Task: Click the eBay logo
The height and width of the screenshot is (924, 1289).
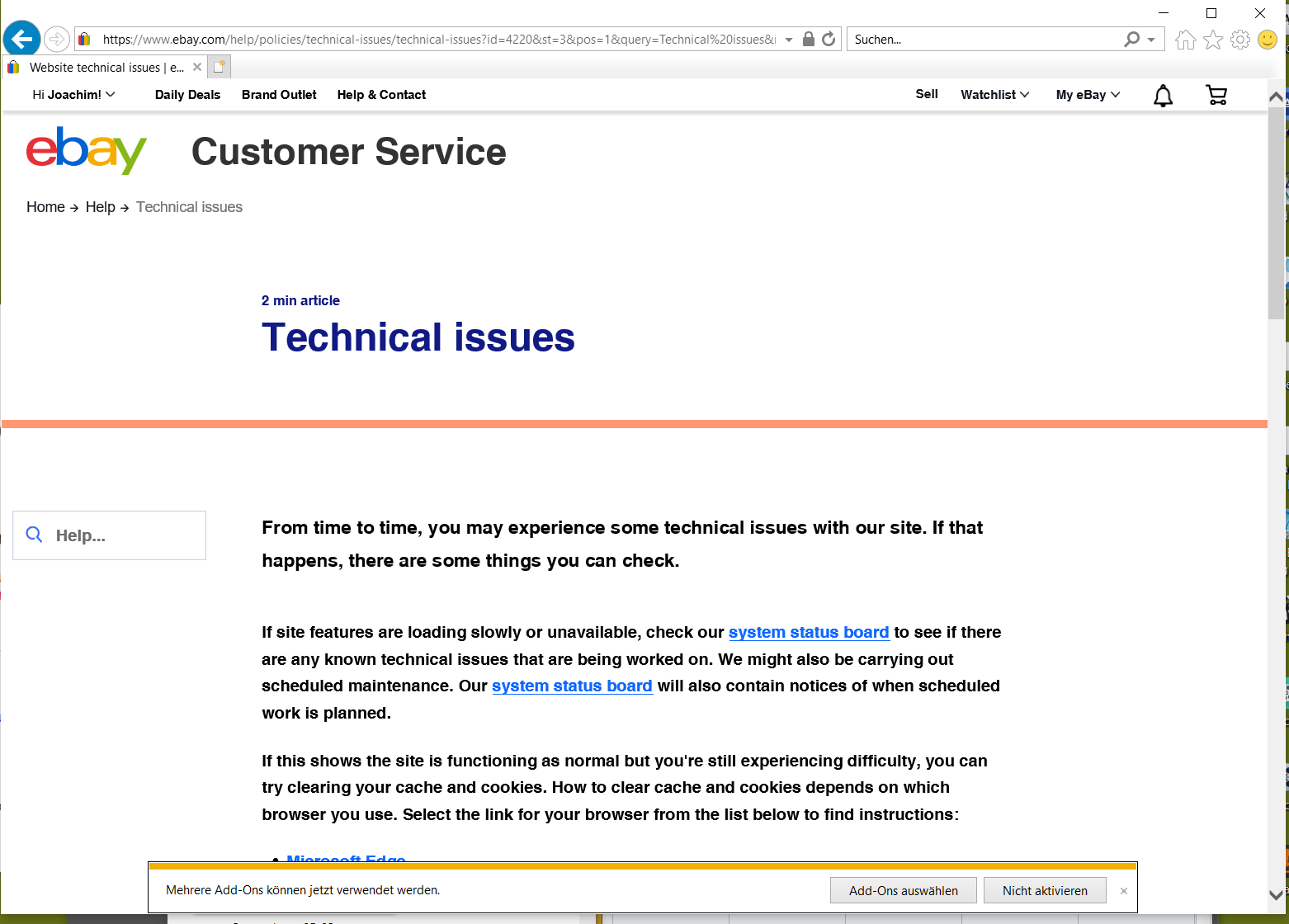Action: [x=86, y=151]
